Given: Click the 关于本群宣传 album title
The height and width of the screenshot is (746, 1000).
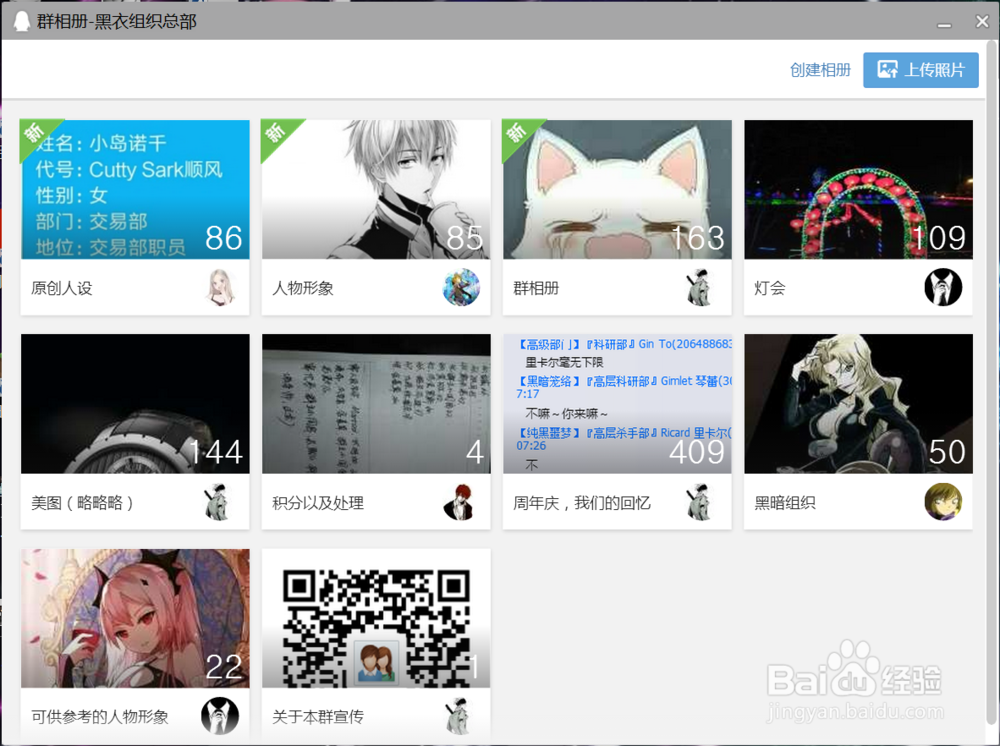Looking at the screenshot, I should (318, 717).
